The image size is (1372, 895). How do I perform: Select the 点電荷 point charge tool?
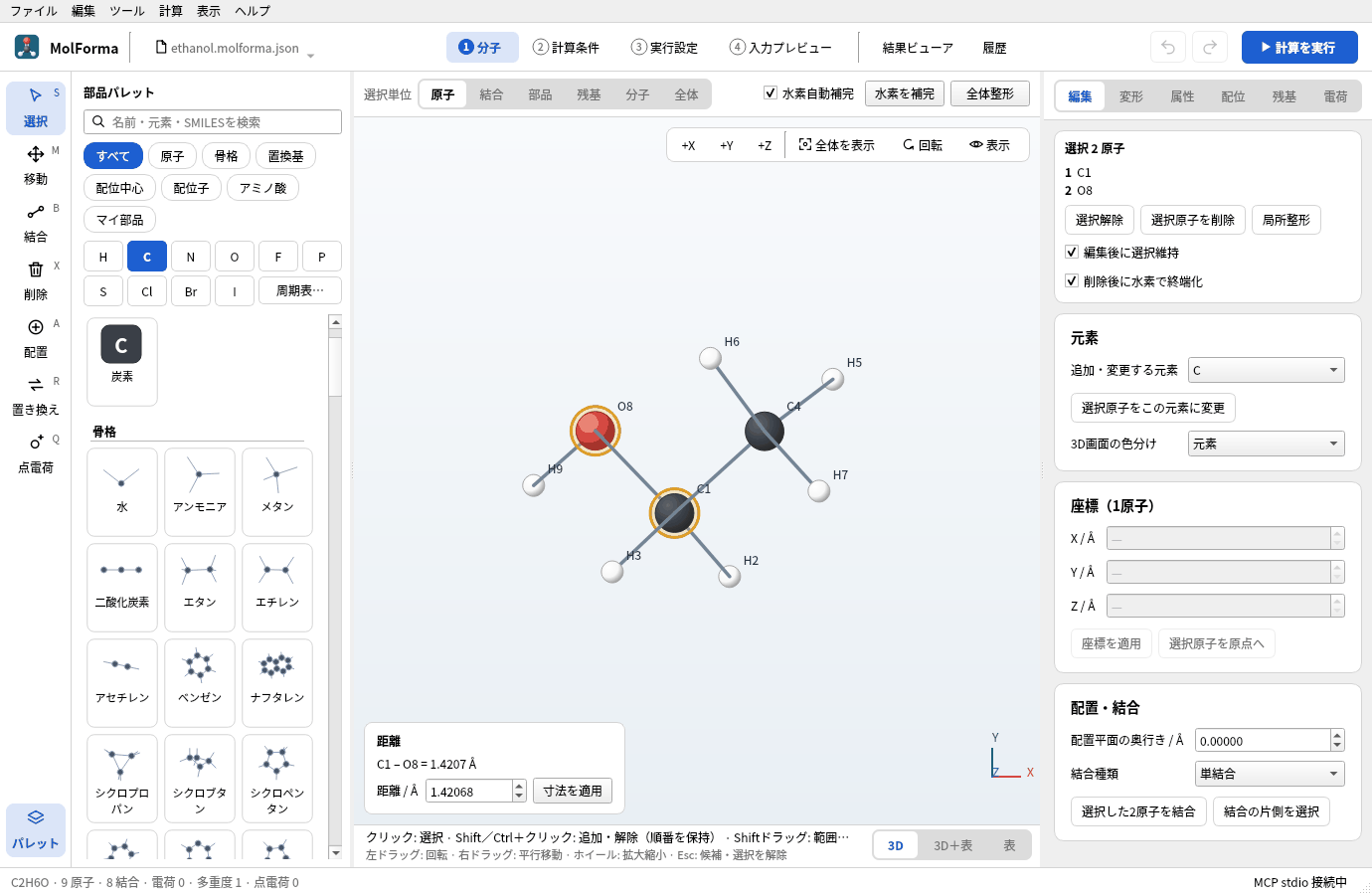point(36,453)
